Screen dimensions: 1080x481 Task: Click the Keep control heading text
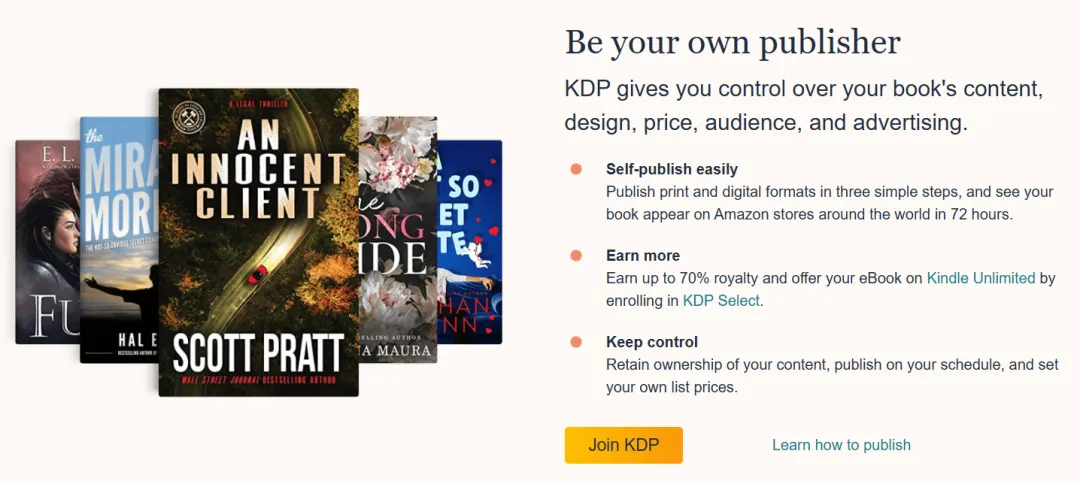point(652,342)
